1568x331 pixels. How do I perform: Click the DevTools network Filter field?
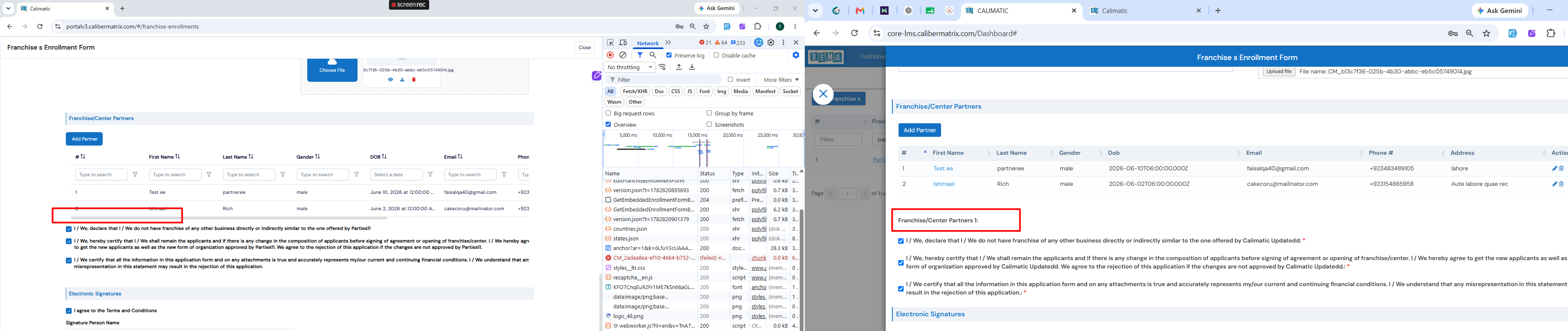click(663, 80)
